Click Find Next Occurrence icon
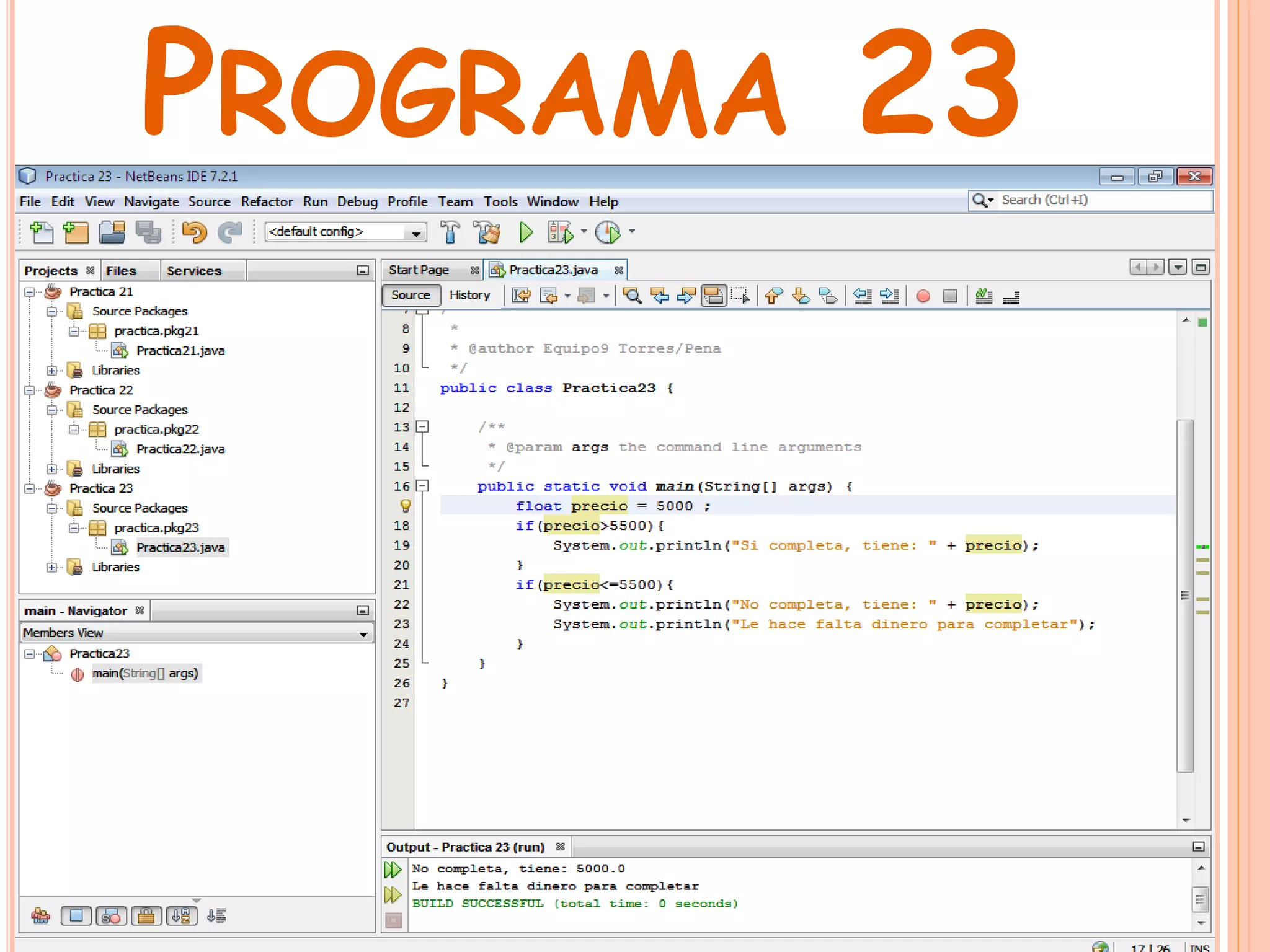1270x952 pixels. point(686,296)
